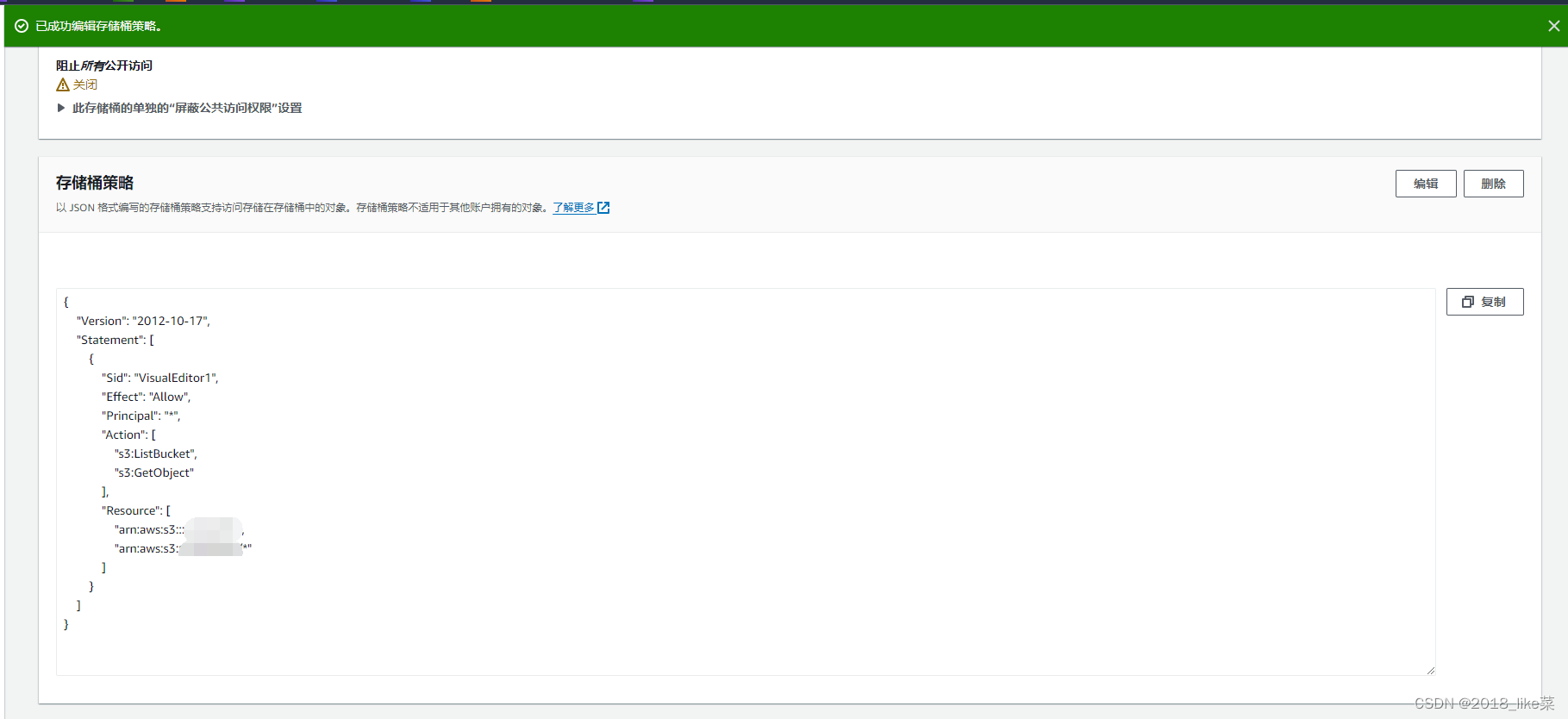This screenshot has height=719, width=1568.
Task: Click the 存储桶策略 section heading
Action: coord(95,183)
